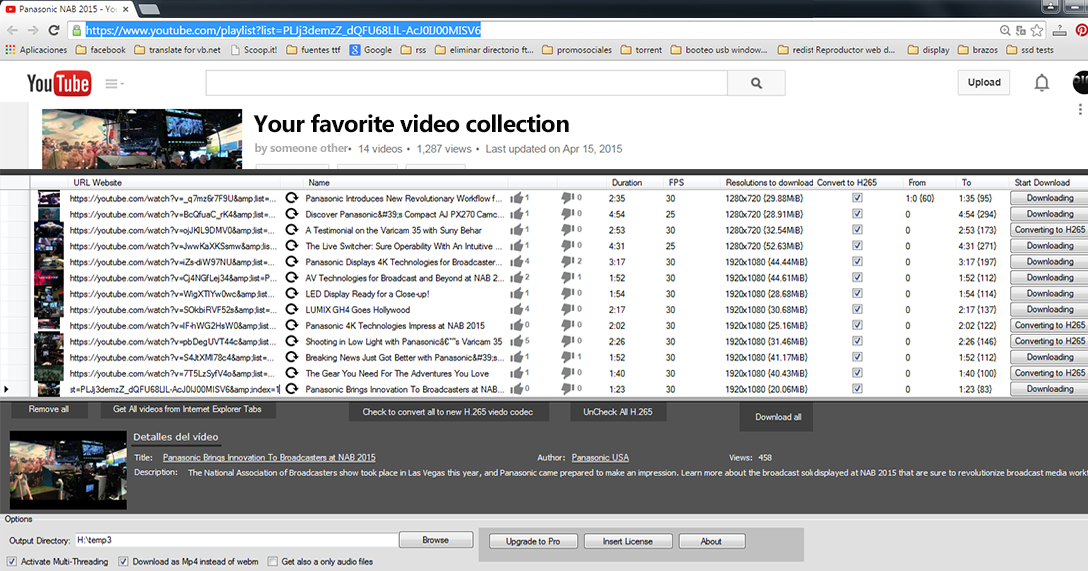Click thumbs down icon for Breaking News Just Got Better row
Viewport: 1088px width, 571px height.
567,357
